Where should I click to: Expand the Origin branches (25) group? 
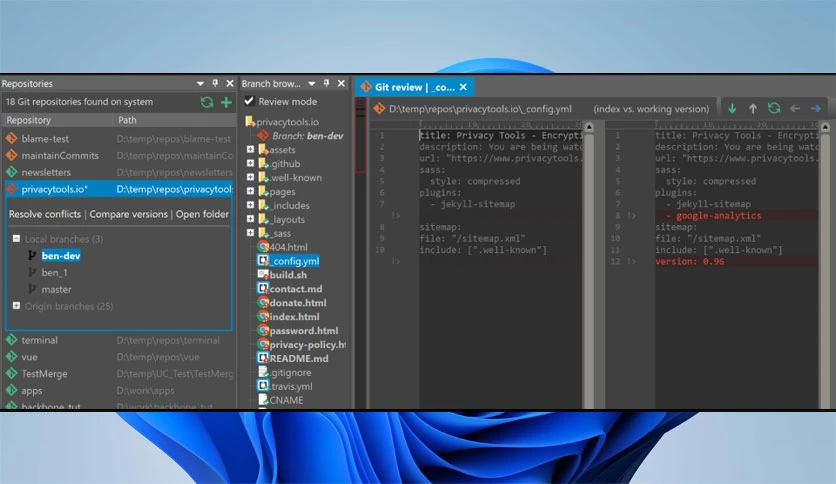click(17, 306)
